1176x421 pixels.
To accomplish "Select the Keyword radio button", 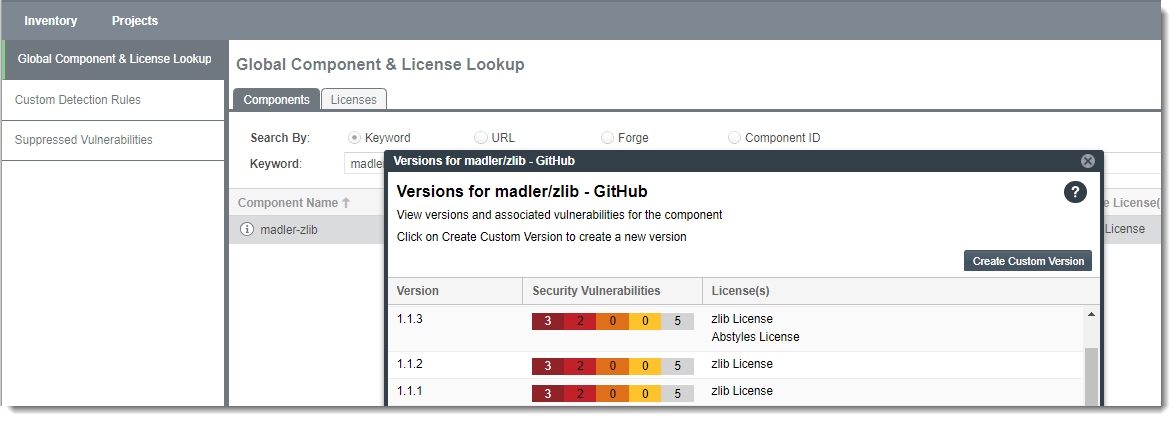I will 354,138.
